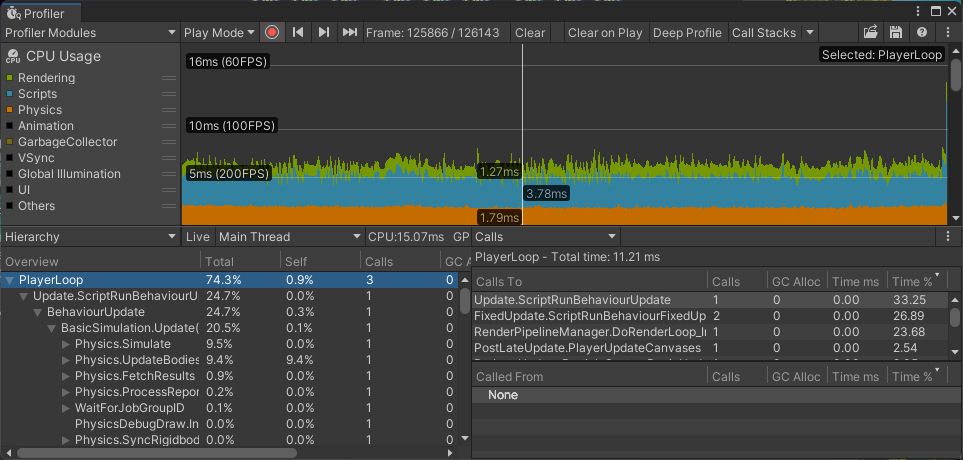Viewport: 963px width, 460px height.
Task: Grab the Global Illumination reorder handle
Action: (x=169, y=174)
